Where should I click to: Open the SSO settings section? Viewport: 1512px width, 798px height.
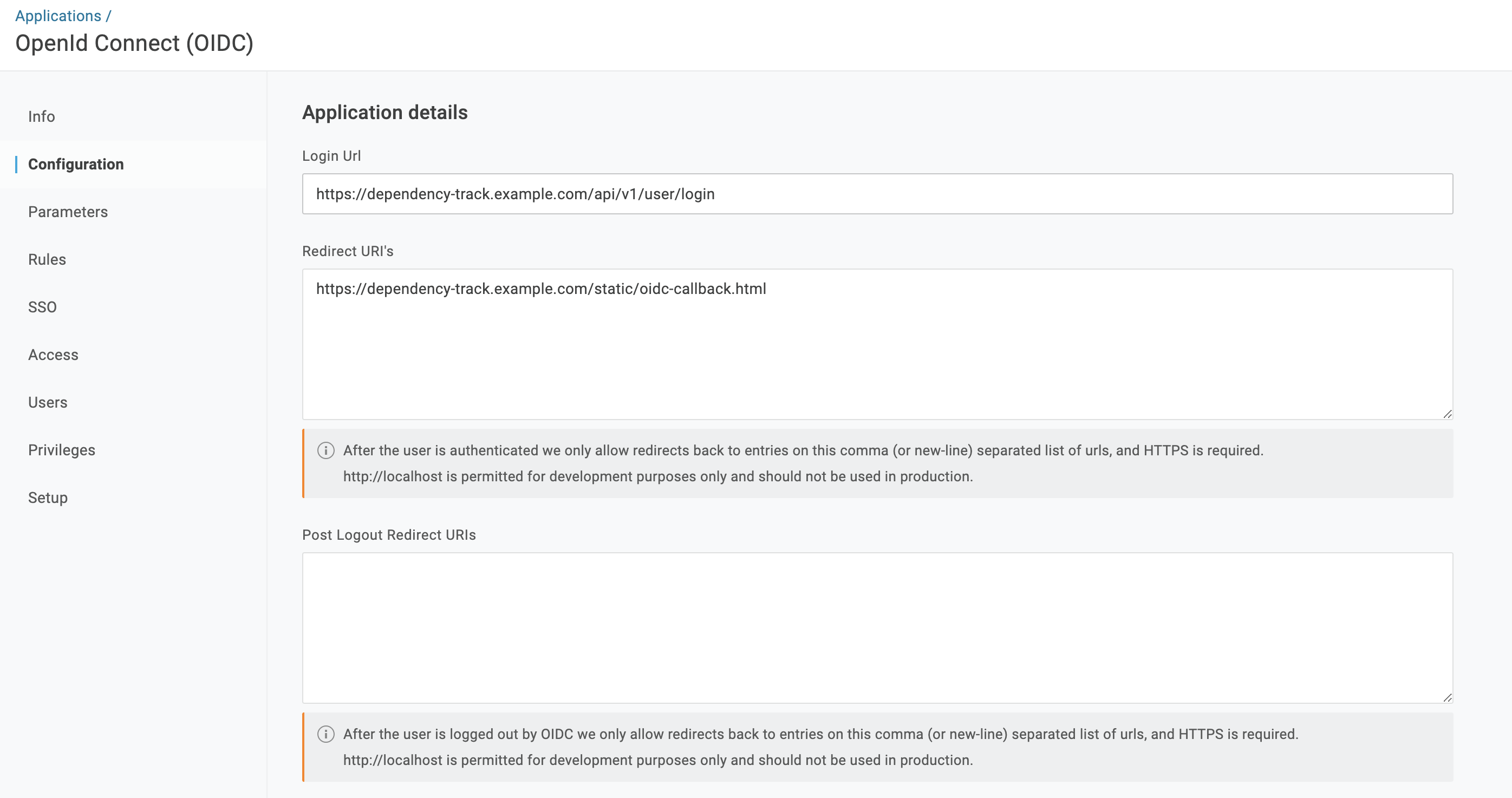click(42, 306)
